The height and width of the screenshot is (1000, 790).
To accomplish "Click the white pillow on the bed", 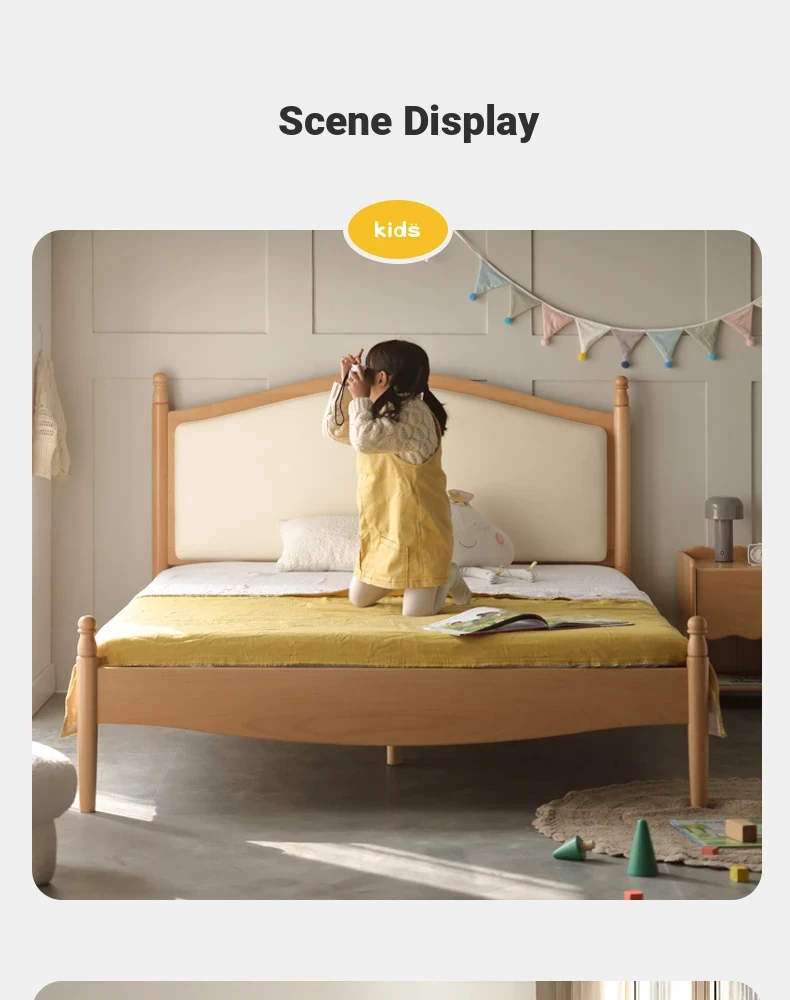I will click(x=317, y=543).
